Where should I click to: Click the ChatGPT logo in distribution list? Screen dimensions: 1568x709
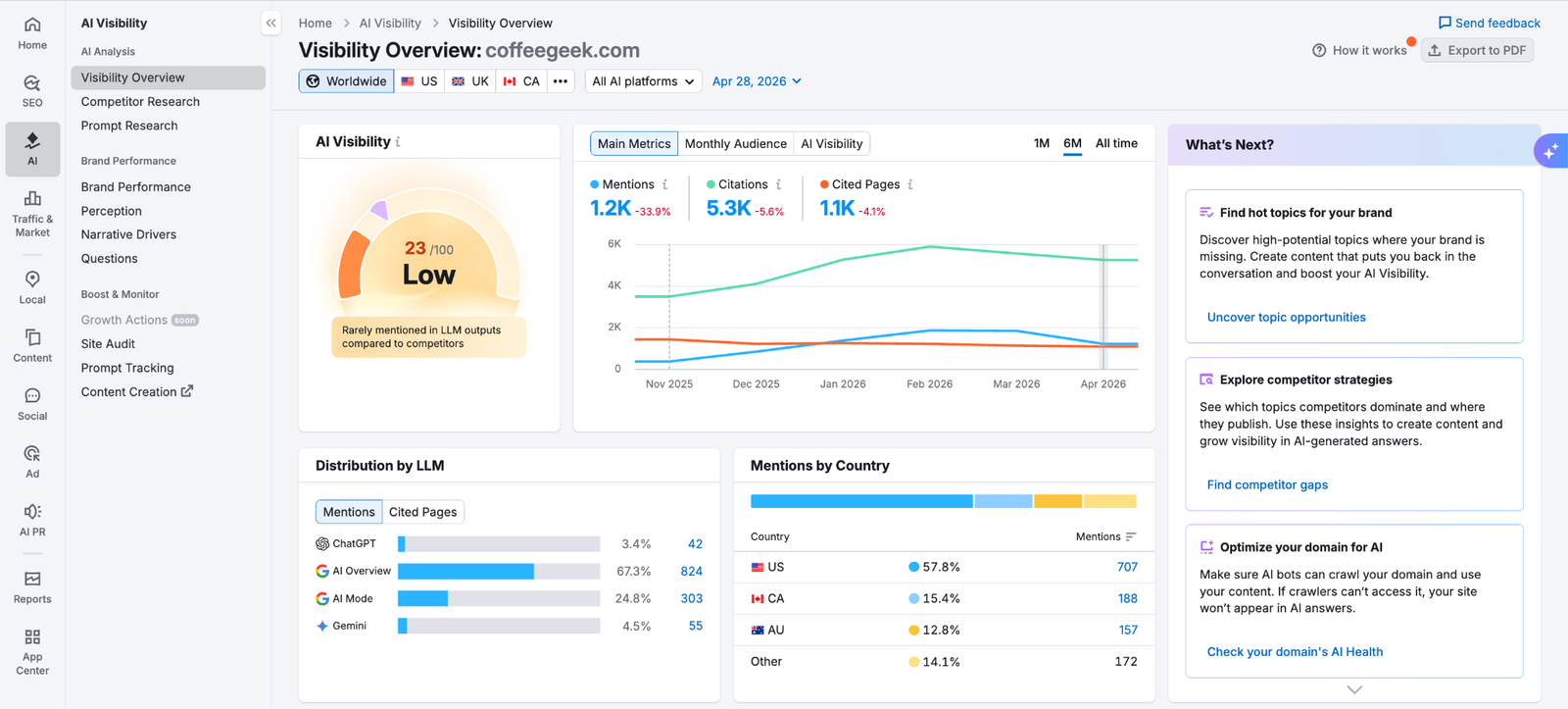(322, 543)
